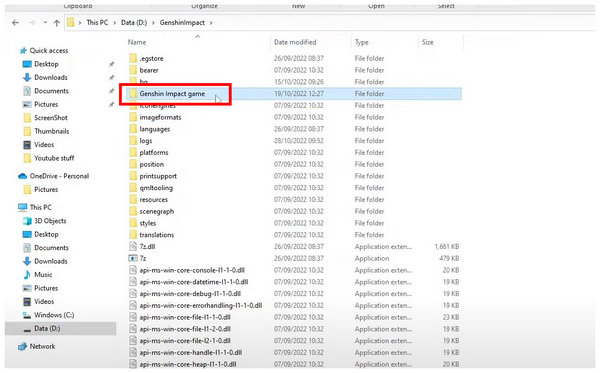Select the languages folder icon
This screenshot has width=600, height=373.
(133, 129)
